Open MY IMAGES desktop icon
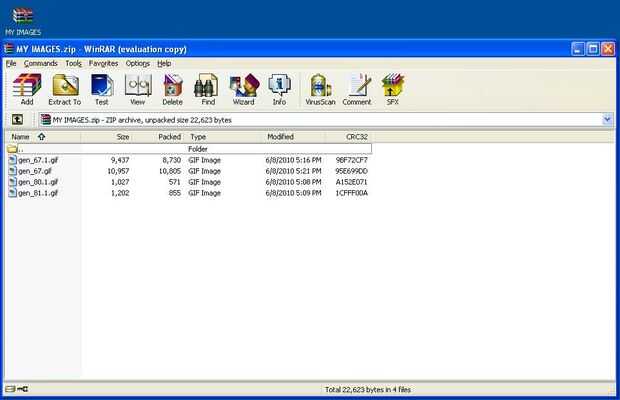The height and width of the screenshot is (400, 620). click(x=23, y=21)
